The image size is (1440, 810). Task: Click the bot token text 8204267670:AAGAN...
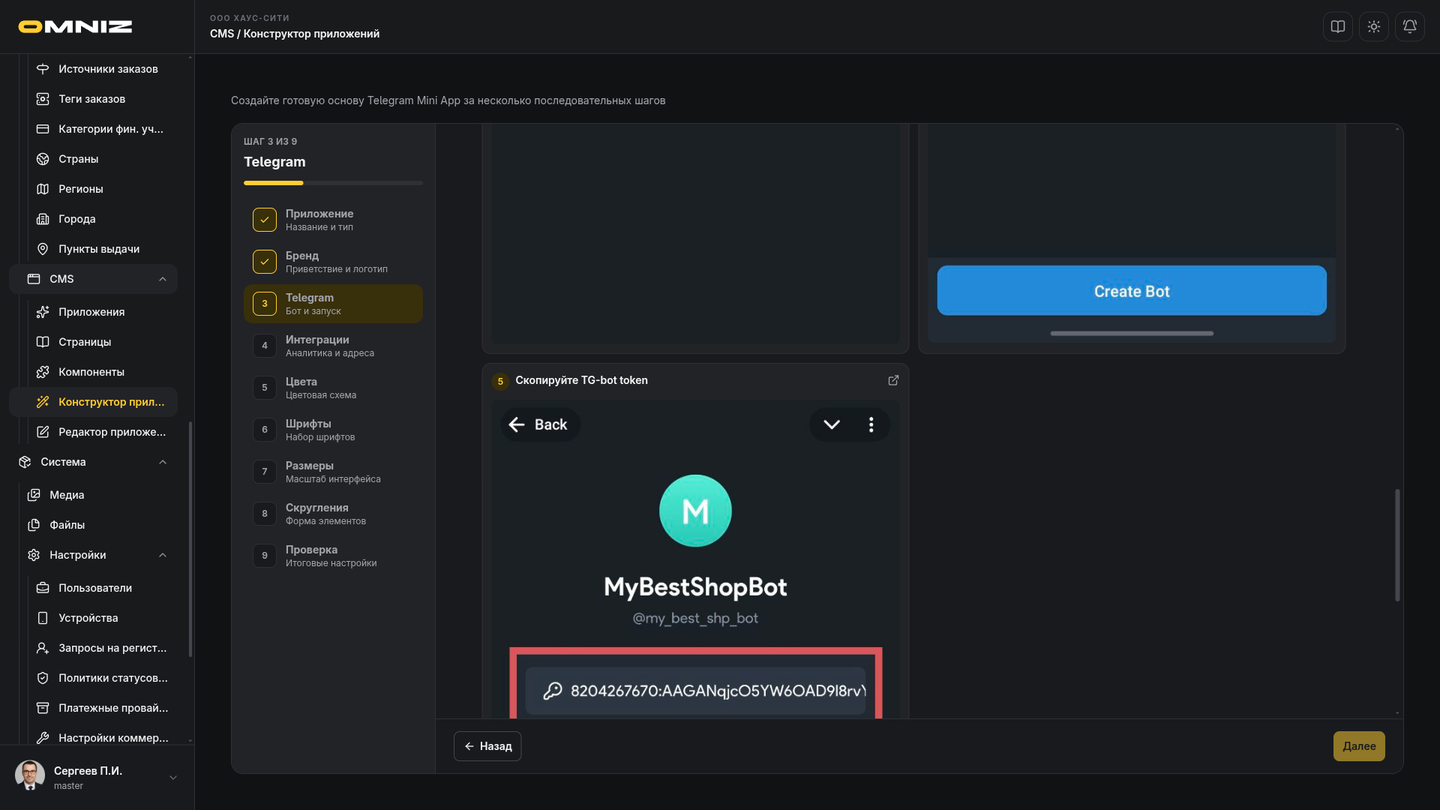pyautogui.click(x=717, y=691)
